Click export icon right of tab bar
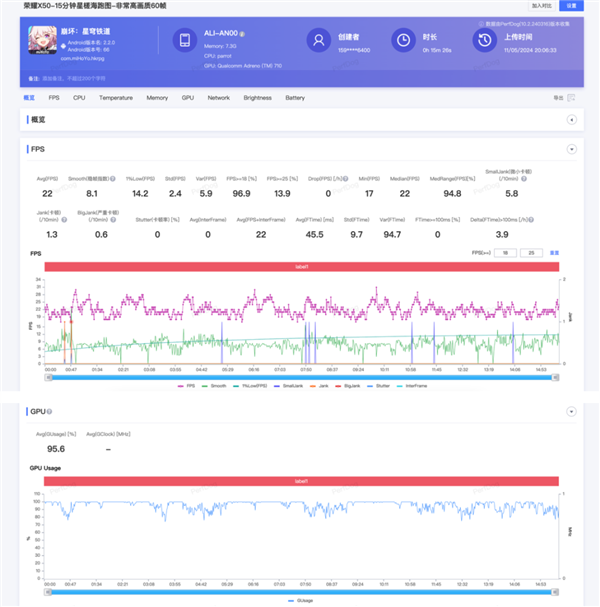This screenshot has height=607, width=600. [559, 98]
